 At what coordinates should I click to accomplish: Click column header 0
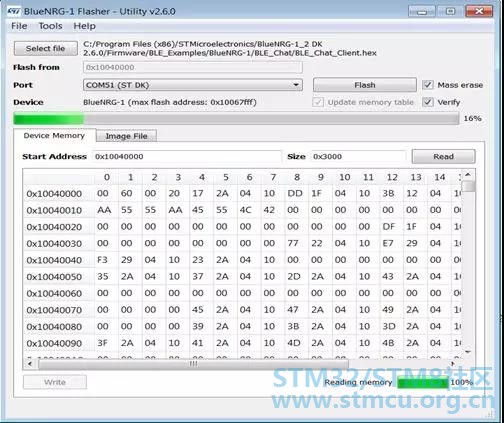coord(106,177)
